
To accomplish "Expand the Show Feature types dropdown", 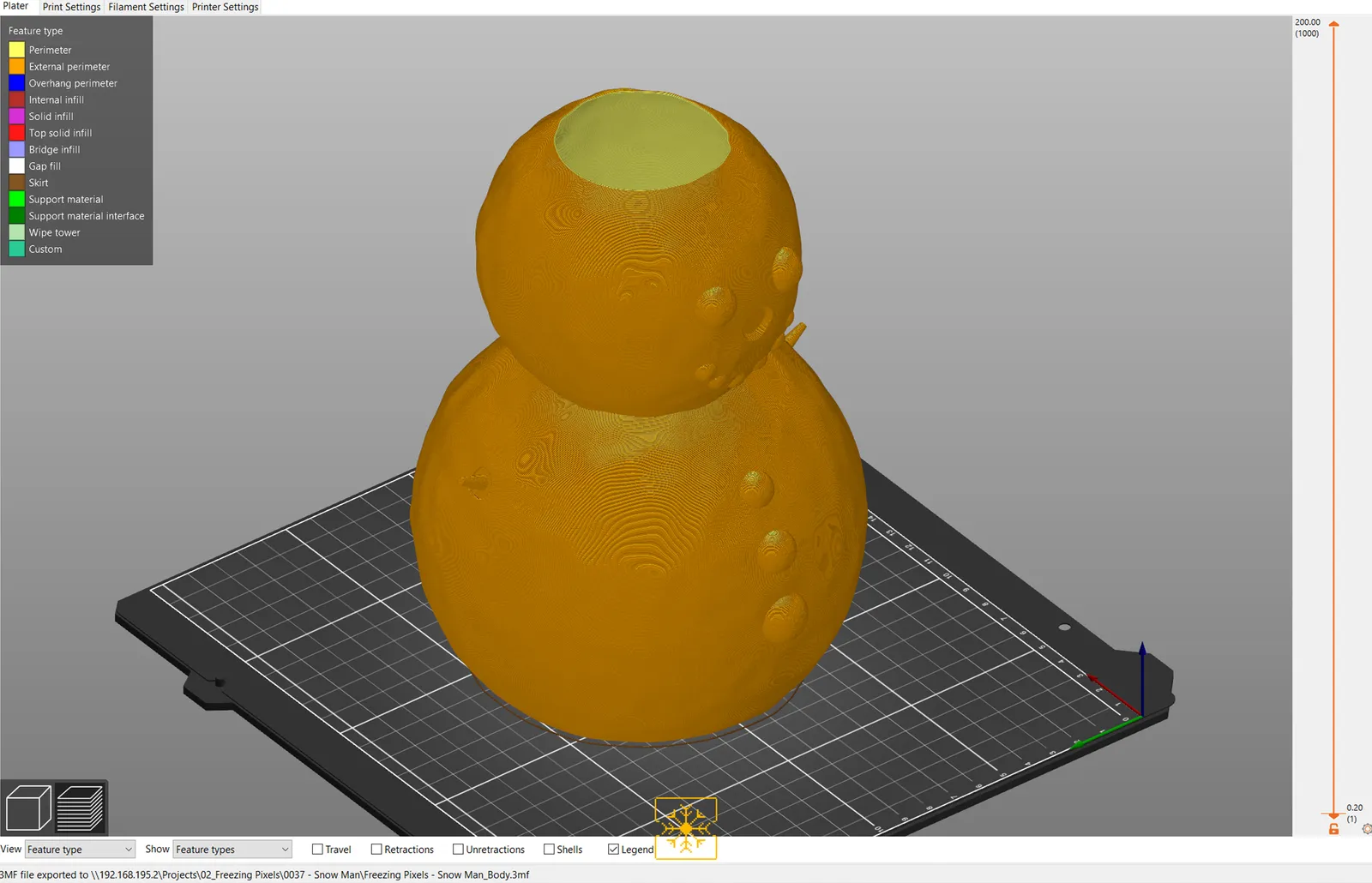I will pos(232,850).
